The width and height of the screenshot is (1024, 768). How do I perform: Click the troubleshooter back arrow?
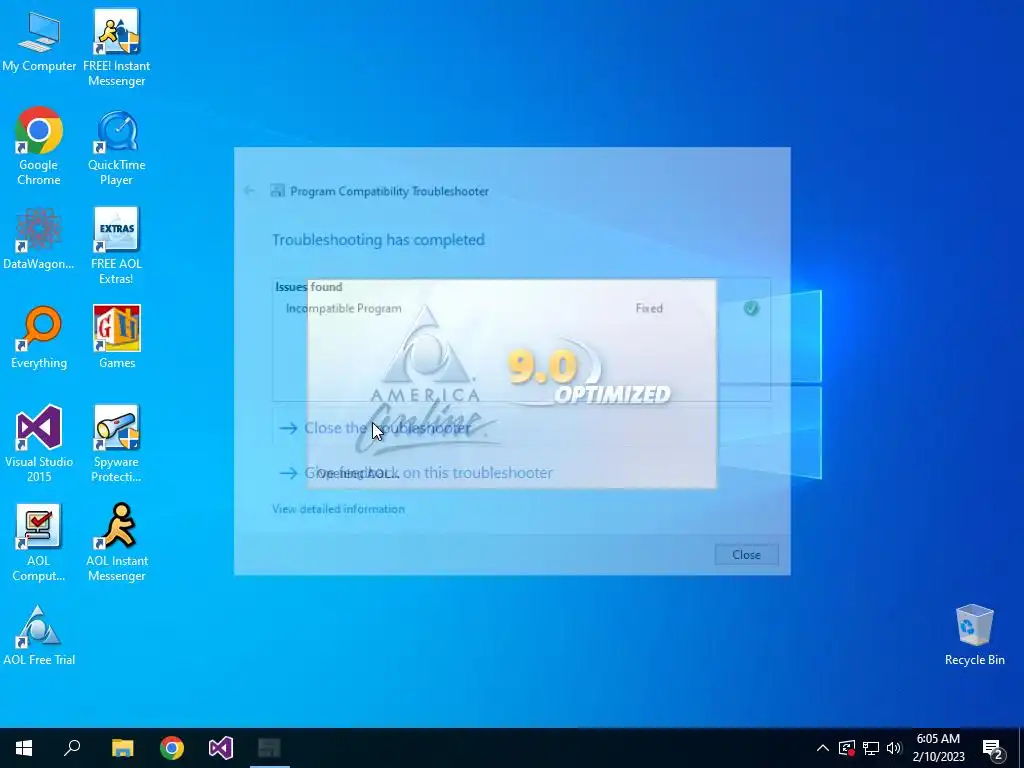pyautogui.click(x=249, y=191)
